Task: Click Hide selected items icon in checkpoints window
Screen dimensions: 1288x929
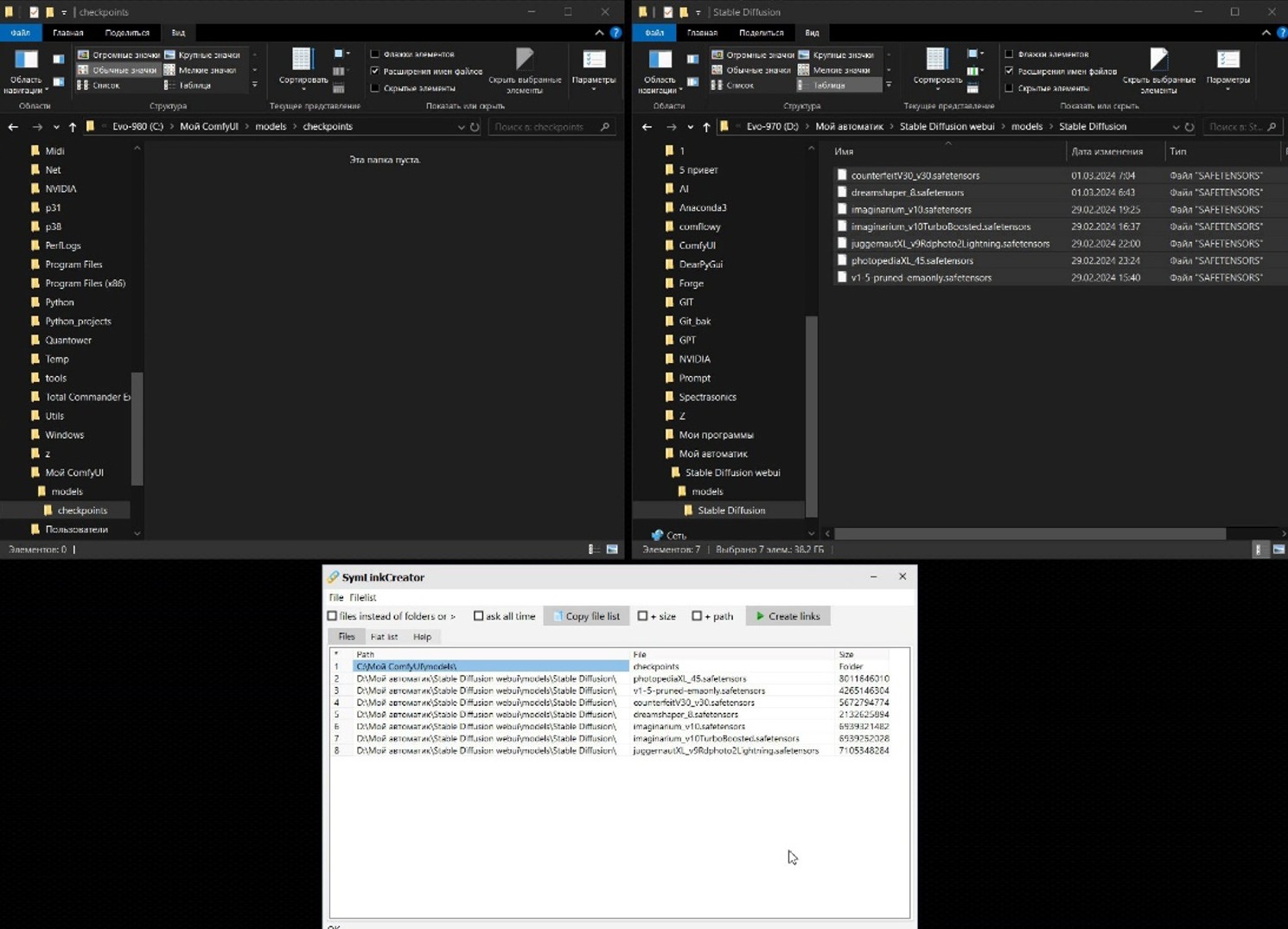Action: 525,59
